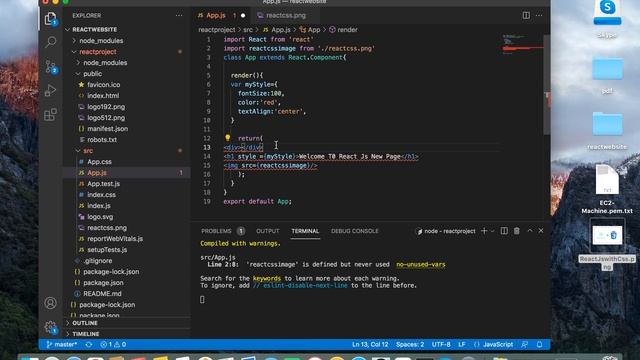Open the DEBUG CONSOLE panel tab
Image resolution: width=640 pixels, height=360 pixels.
coord(355,231)
